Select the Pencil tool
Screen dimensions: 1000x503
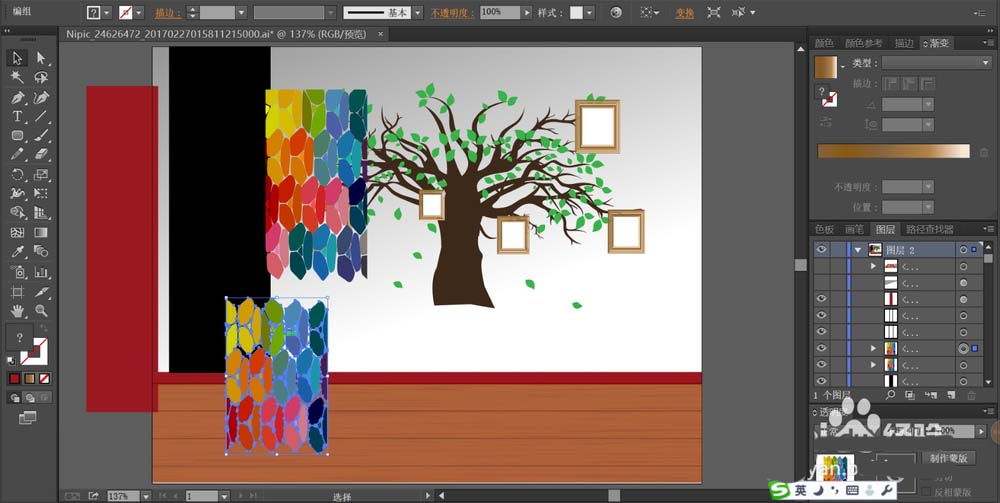pos(17,154)
